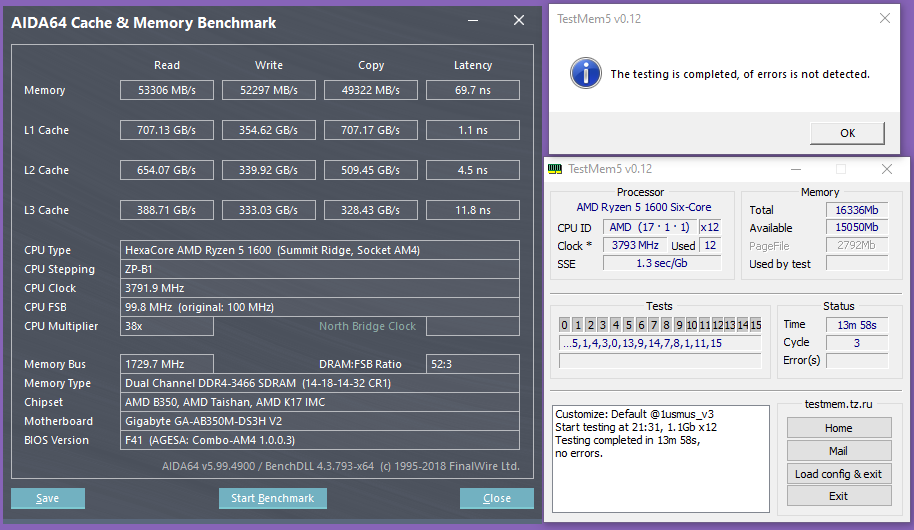Click the empty Error(s) field
The image size is (914, 530).
857,360
